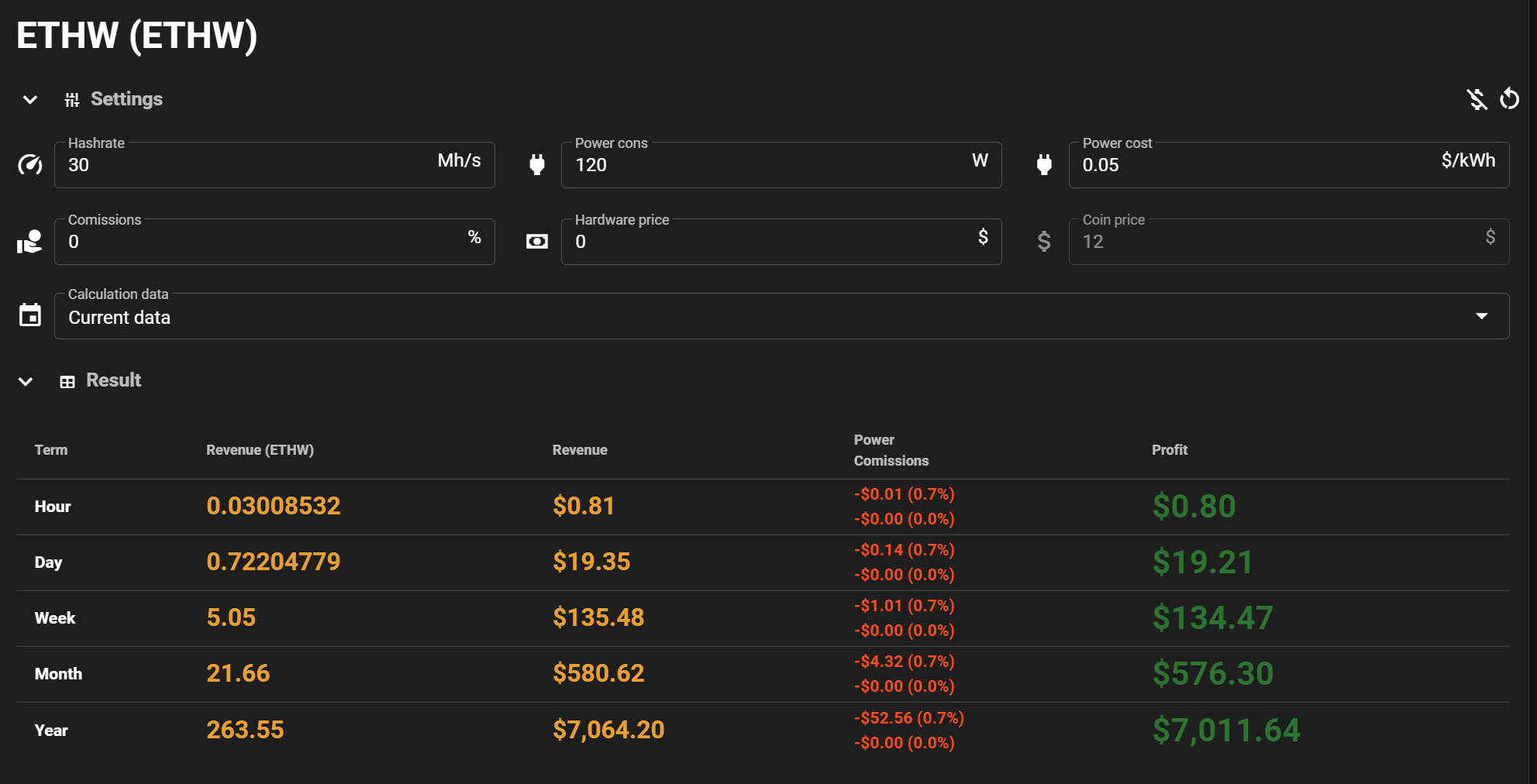Click the Day row label
Screen dimensions: 1537x784
point(48,562)
